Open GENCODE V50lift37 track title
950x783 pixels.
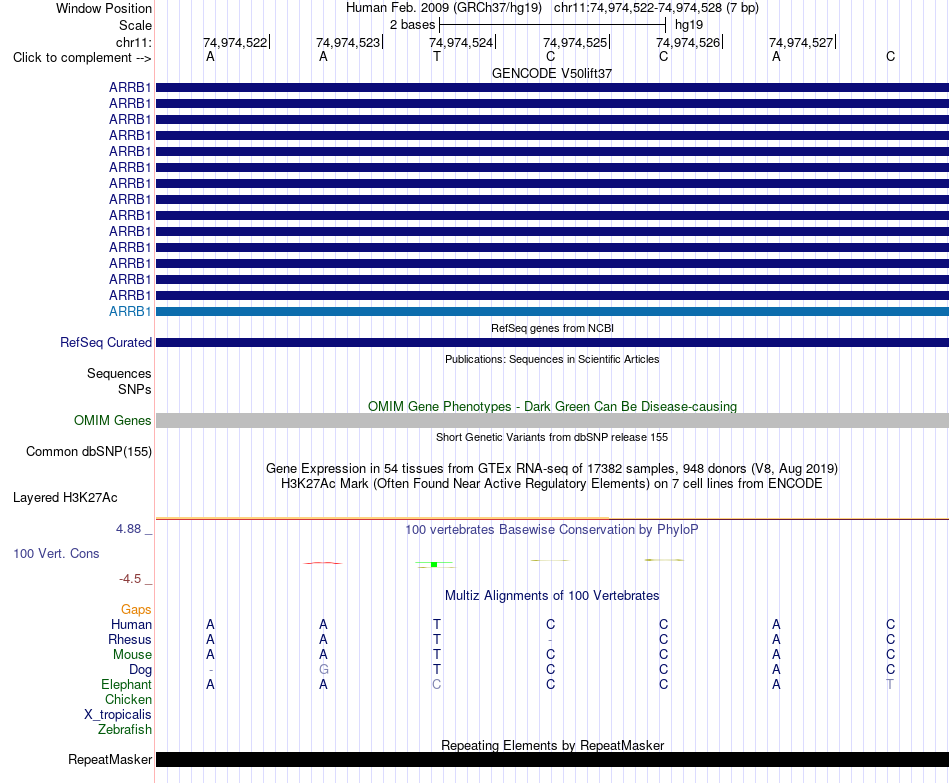(552, 73)
